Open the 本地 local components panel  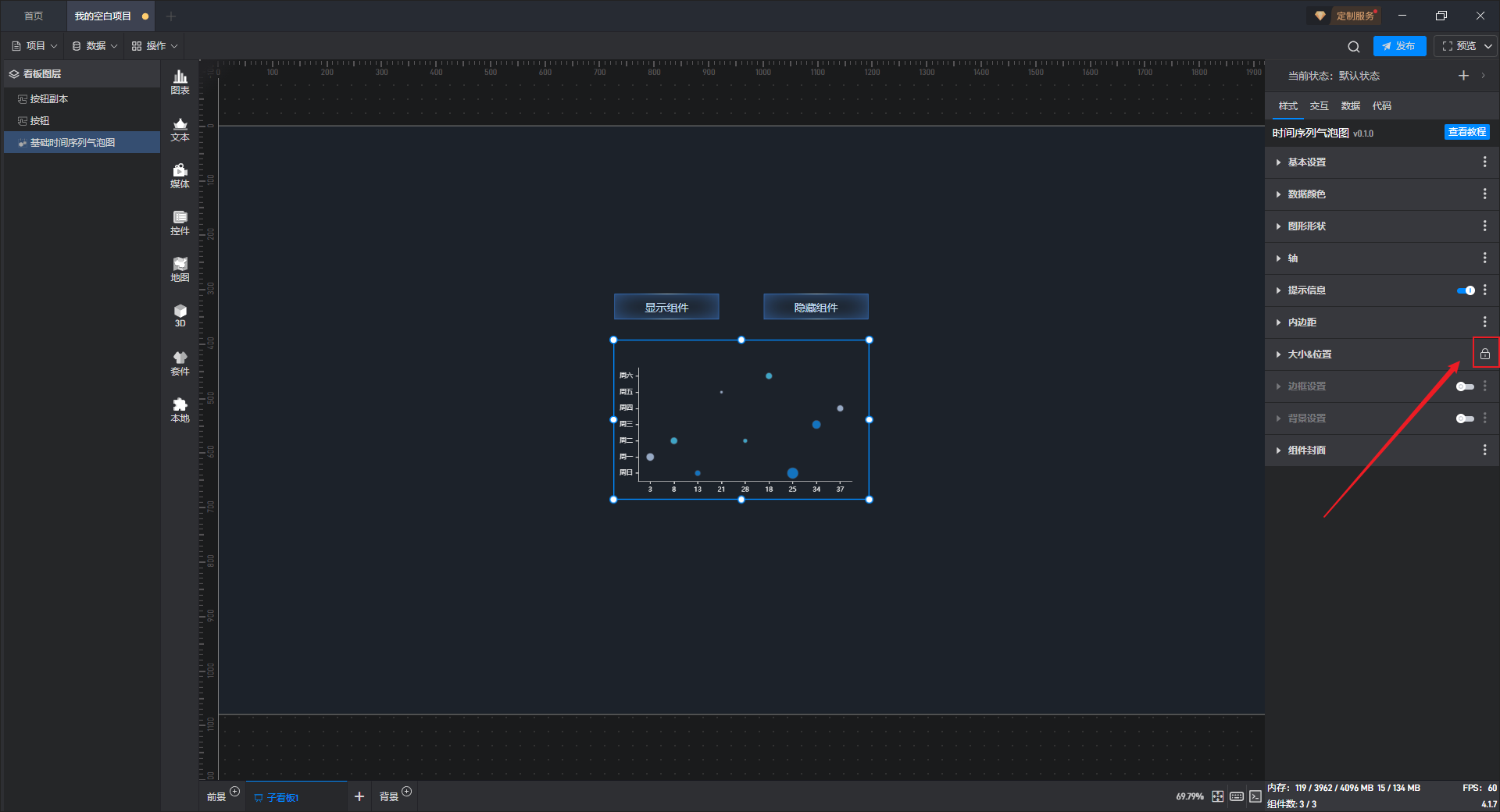coord(180,410)
